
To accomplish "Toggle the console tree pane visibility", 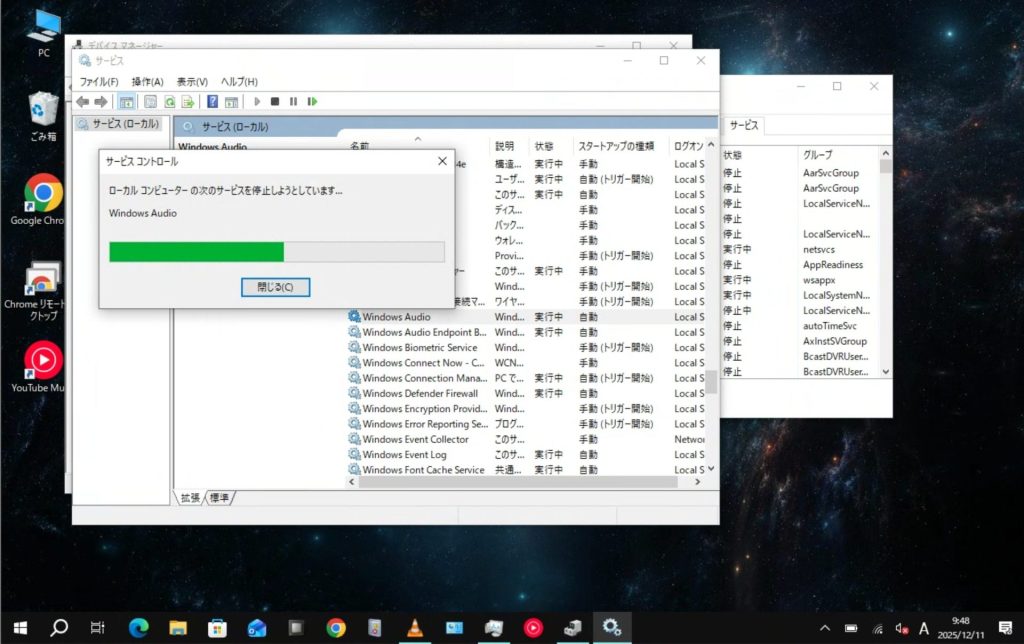I will point(126,101).
